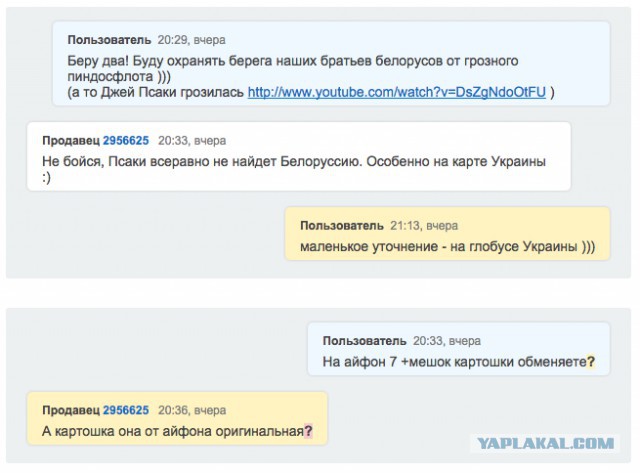The image size is (640, 473).
Task: Click the yellow "маленькое уточнение" message bubble
Action: 447,246
